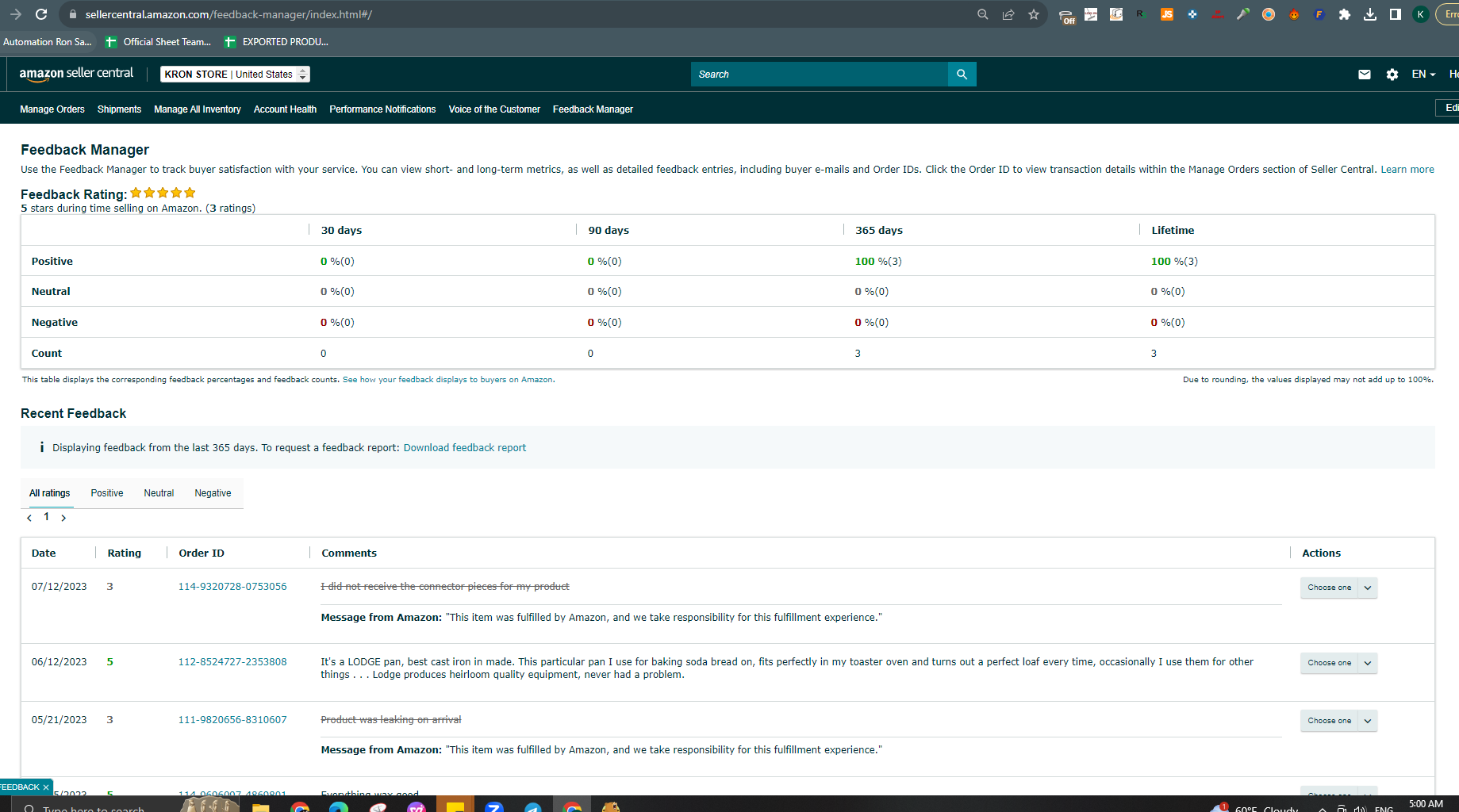Open the blue hexagon F extension

[x=1319, y=14]
